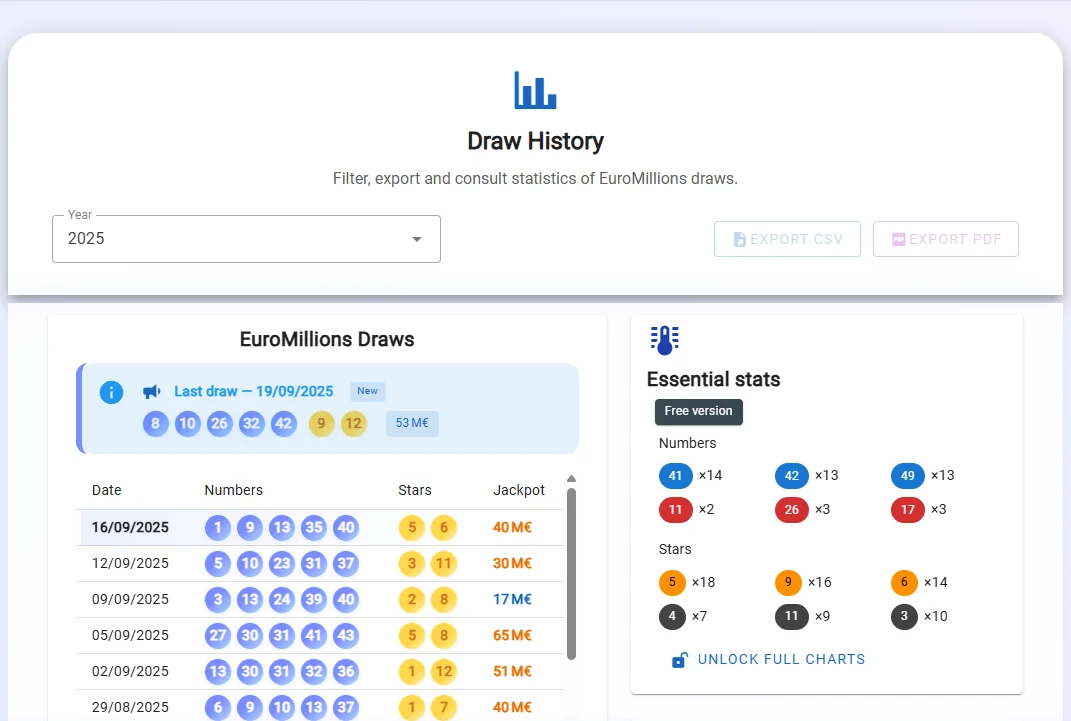Screen dimensions: 1071x721
Task: Click the Year dropdown arrow
Action: point(417,239)
